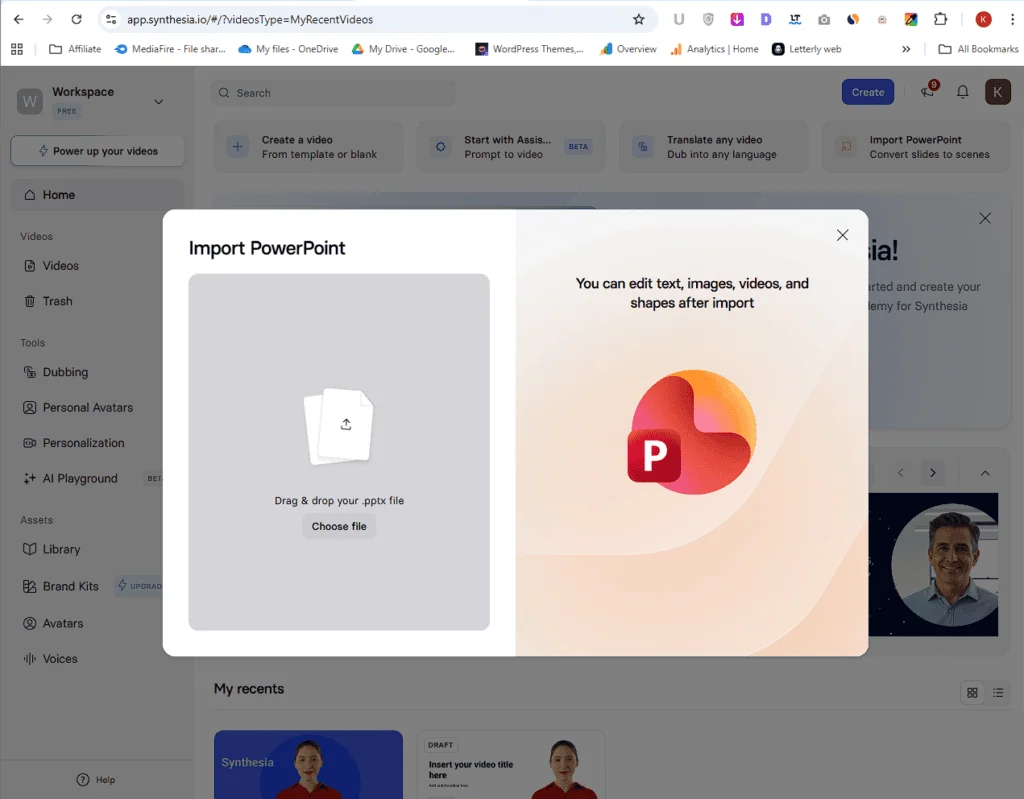Reload the page
The image size is (1024, 799).
click(x=76, y=20)
